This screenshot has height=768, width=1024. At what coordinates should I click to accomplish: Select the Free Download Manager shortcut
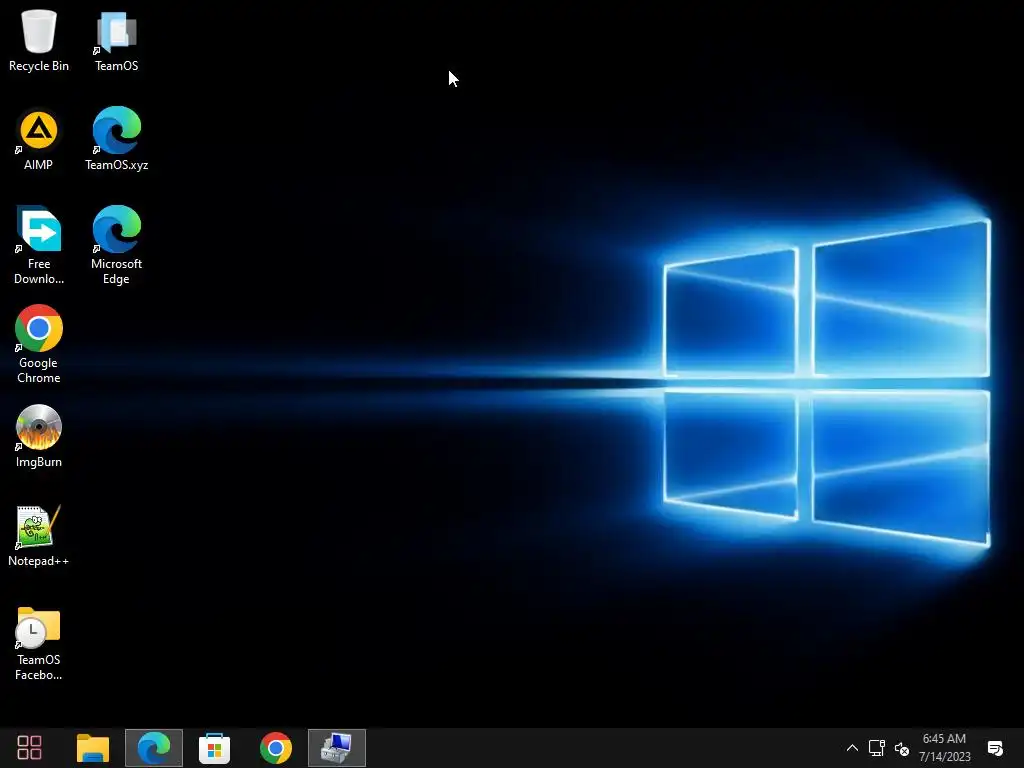pos(39,246)
